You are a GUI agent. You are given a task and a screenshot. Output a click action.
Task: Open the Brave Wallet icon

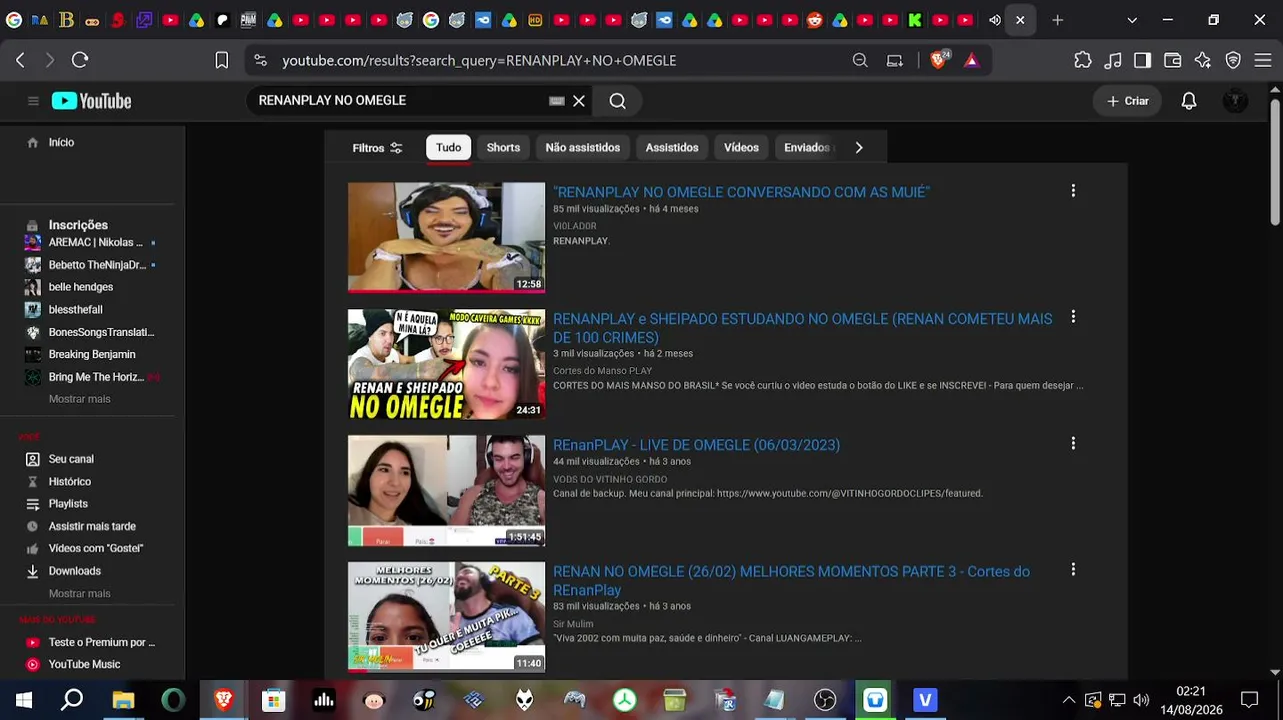click(x=1173, y=60)
